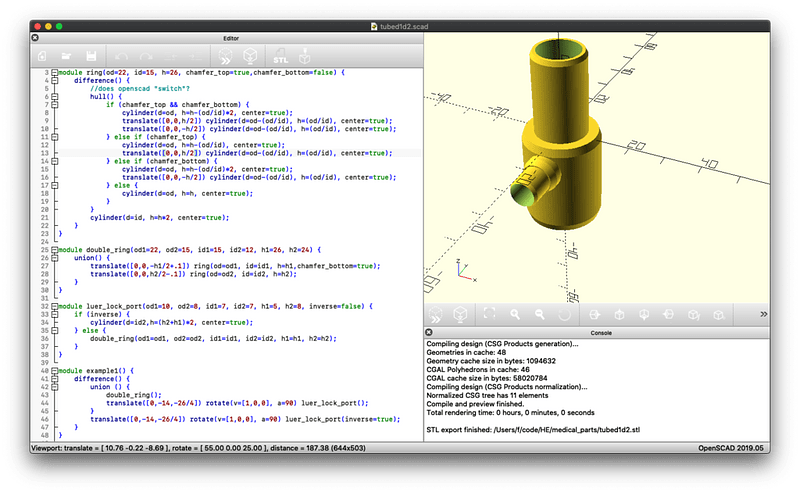This screenshot has height=493, width=800.
Task: View all to fit the model
Action: [x=489, y=314]
